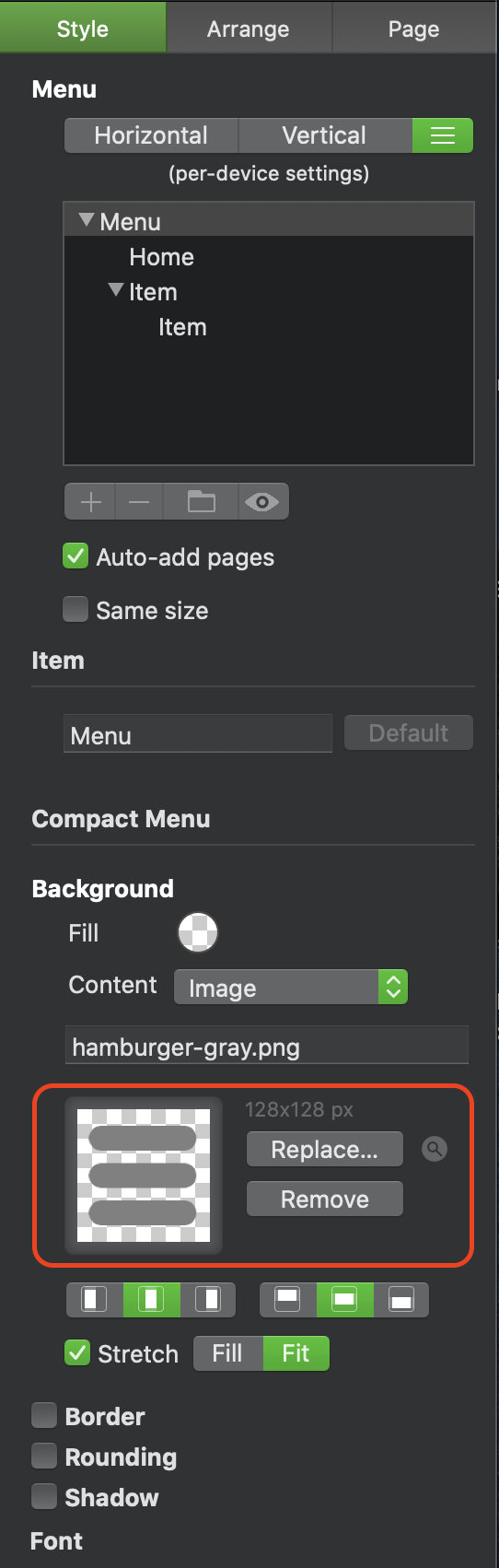Switch to the Arrange tab
The image size is (499, 1568).
(x=249, y=28)
